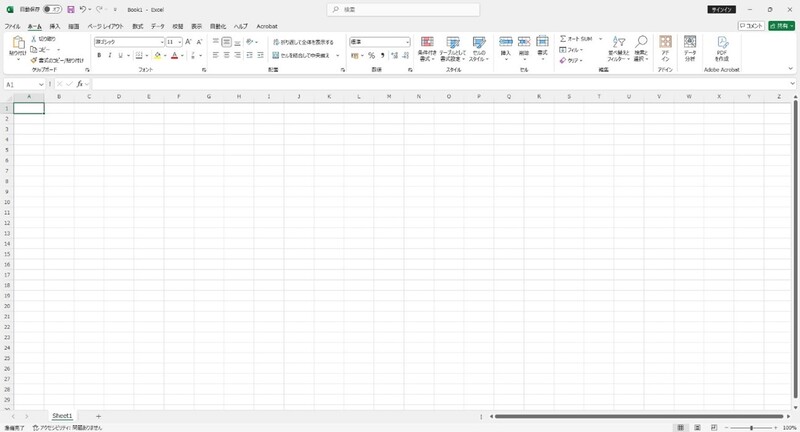Click the Sign in button
Viewport: 800px width, 432px height.
(721, 10)
